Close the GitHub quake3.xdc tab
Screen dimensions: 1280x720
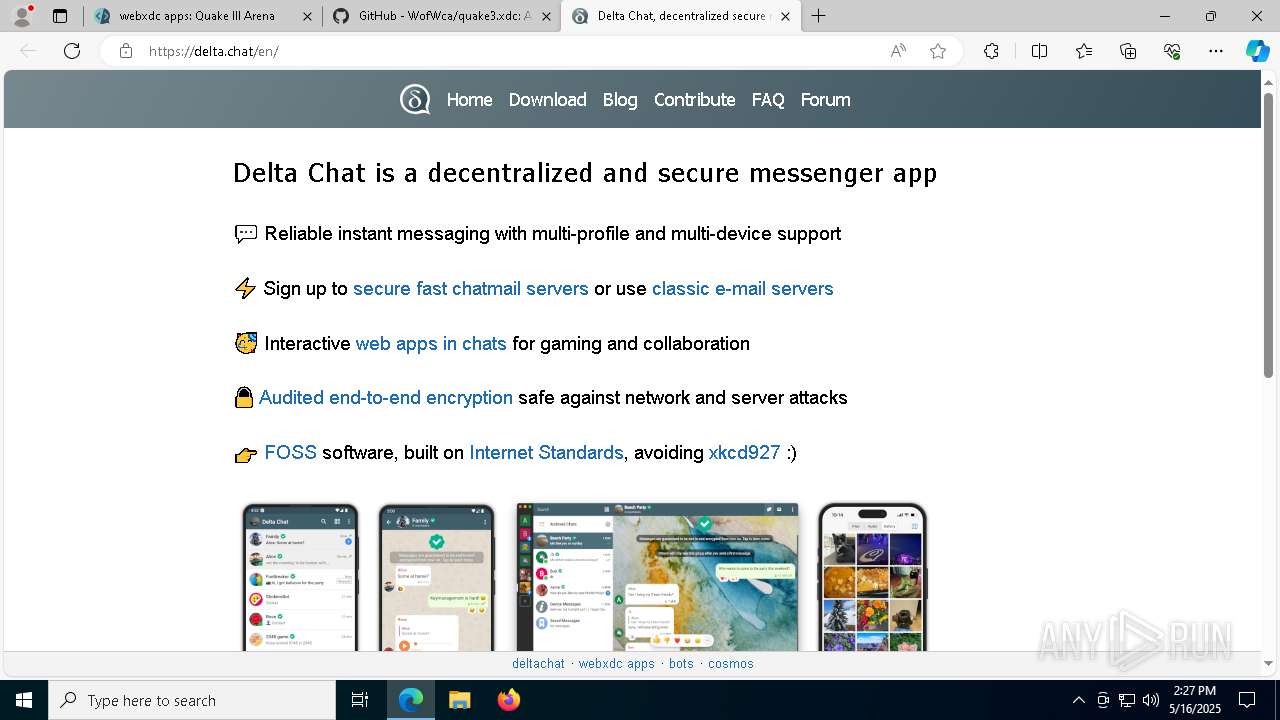click(546, 16)
